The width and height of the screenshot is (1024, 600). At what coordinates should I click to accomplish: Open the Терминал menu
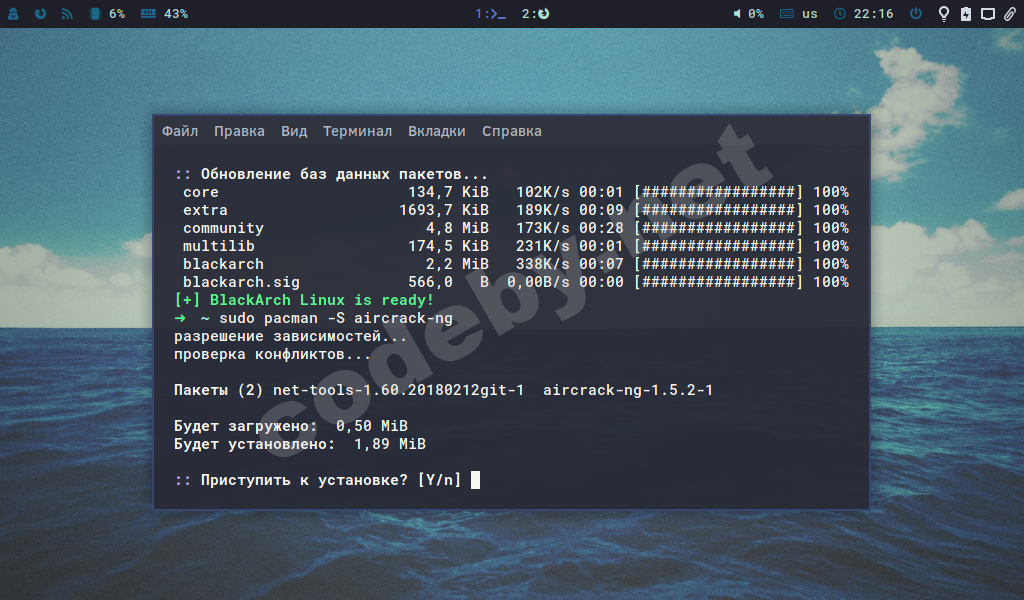click(x=357, y=131)
